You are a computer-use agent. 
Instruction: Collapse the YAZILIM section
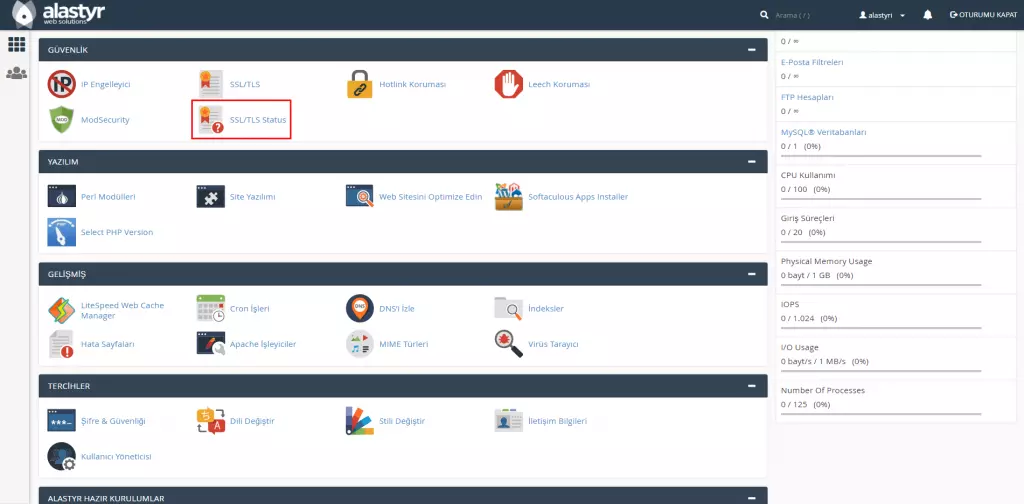751,161
